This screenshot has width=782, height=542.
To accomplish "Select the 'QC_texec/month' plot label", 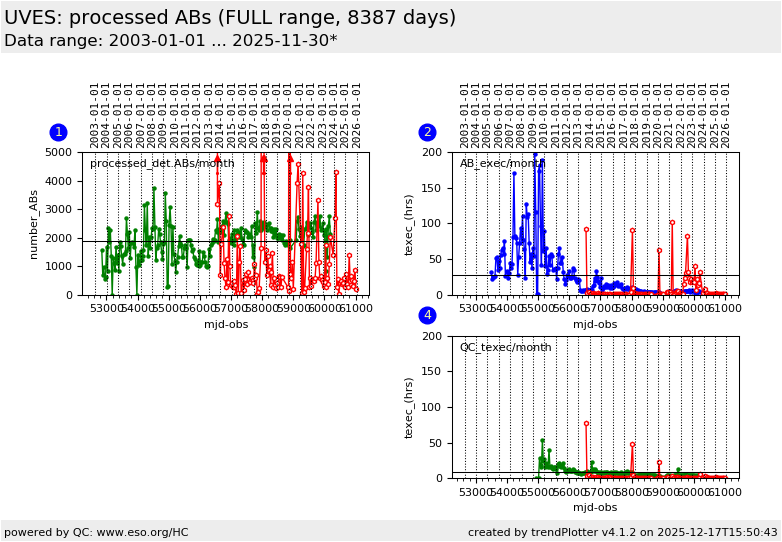I will 507,347.
